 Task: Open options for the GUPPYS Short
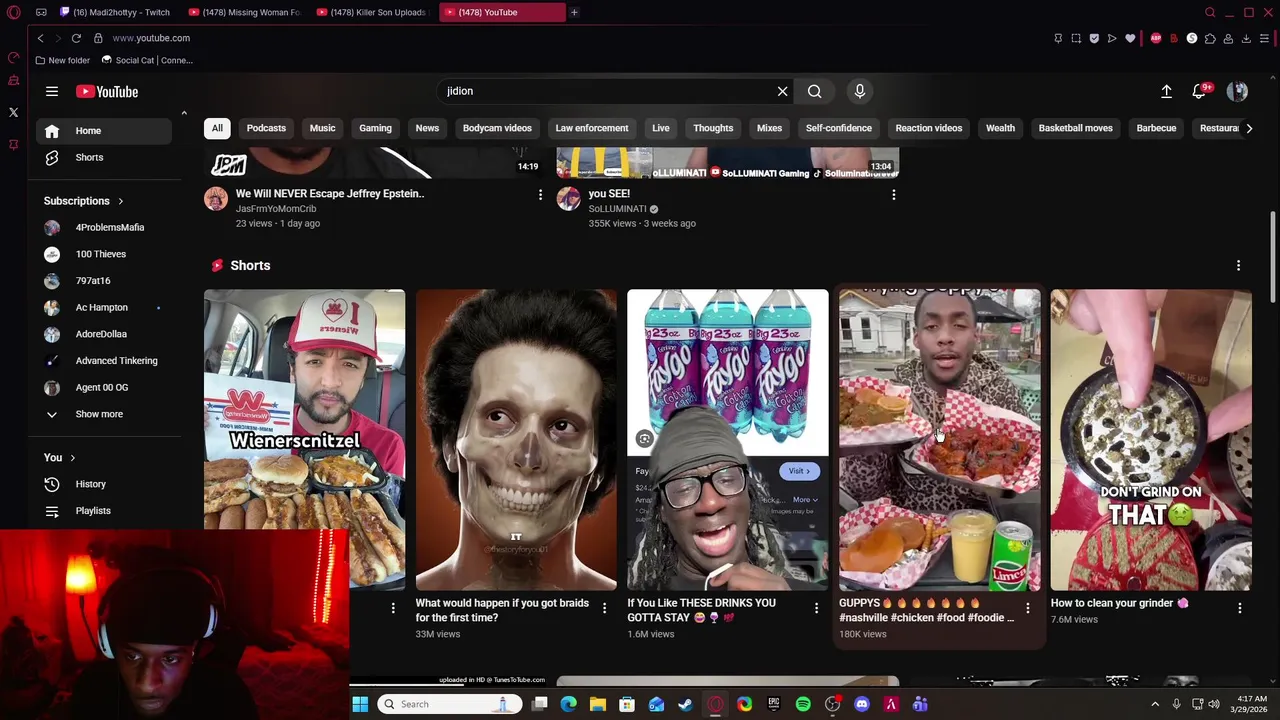(1027, 608)
